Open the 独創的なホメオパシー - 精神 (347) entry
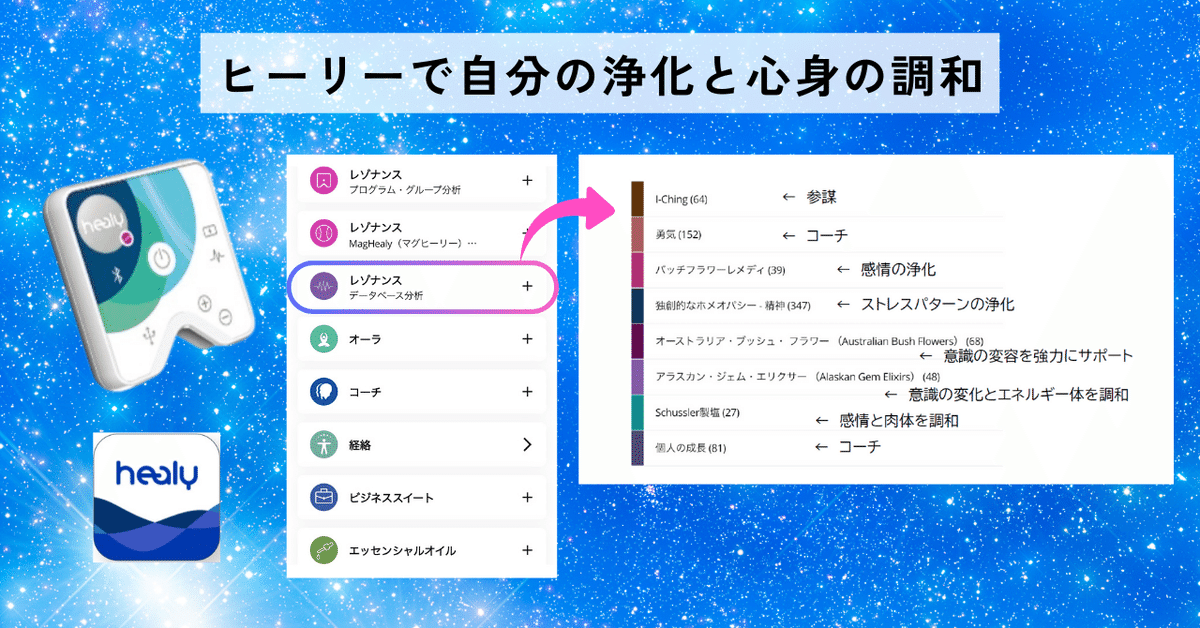Viewport: 1200px width, 628px height. coord(732,304)
